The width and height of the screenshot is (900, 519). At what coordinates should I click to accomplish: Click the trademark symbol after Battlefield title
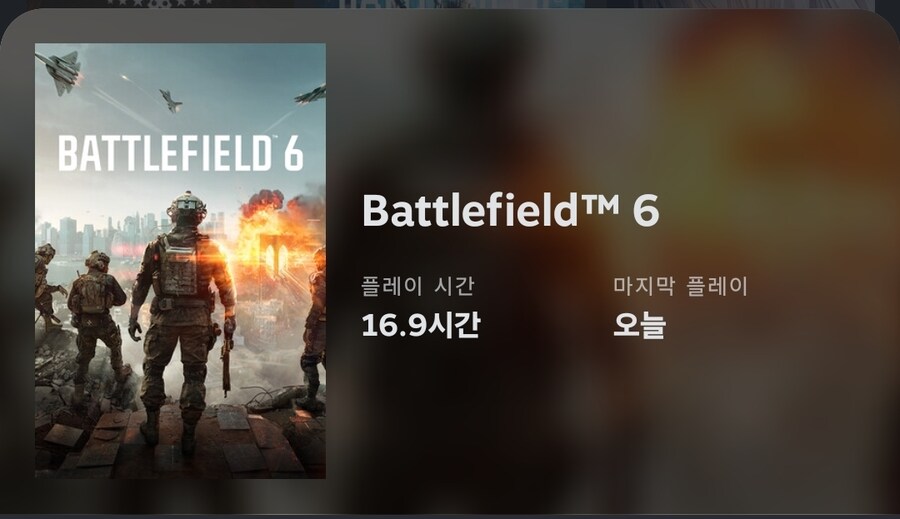pyautogui.click(x=599, y=203)
